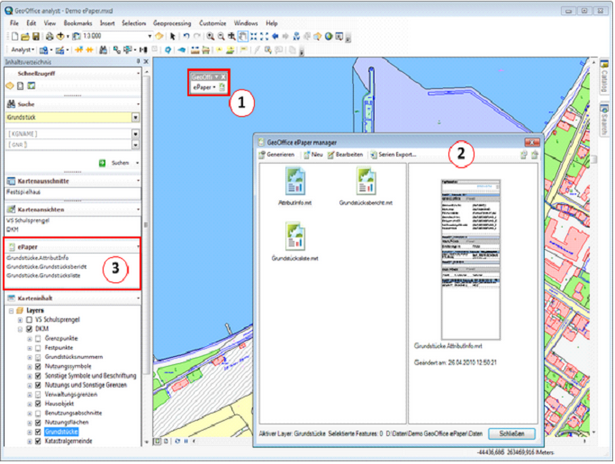The width and height of the screenshot is (615, 464).
Task: Select the Grundstücksliste.mxt template icon
Action: [295, 238]
